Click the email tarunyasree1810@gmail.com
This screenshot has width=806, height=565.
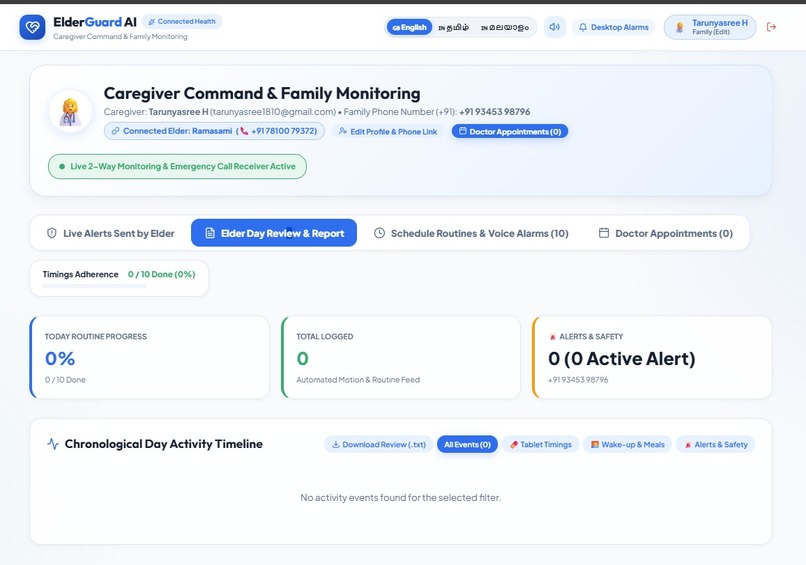(273, 112)
